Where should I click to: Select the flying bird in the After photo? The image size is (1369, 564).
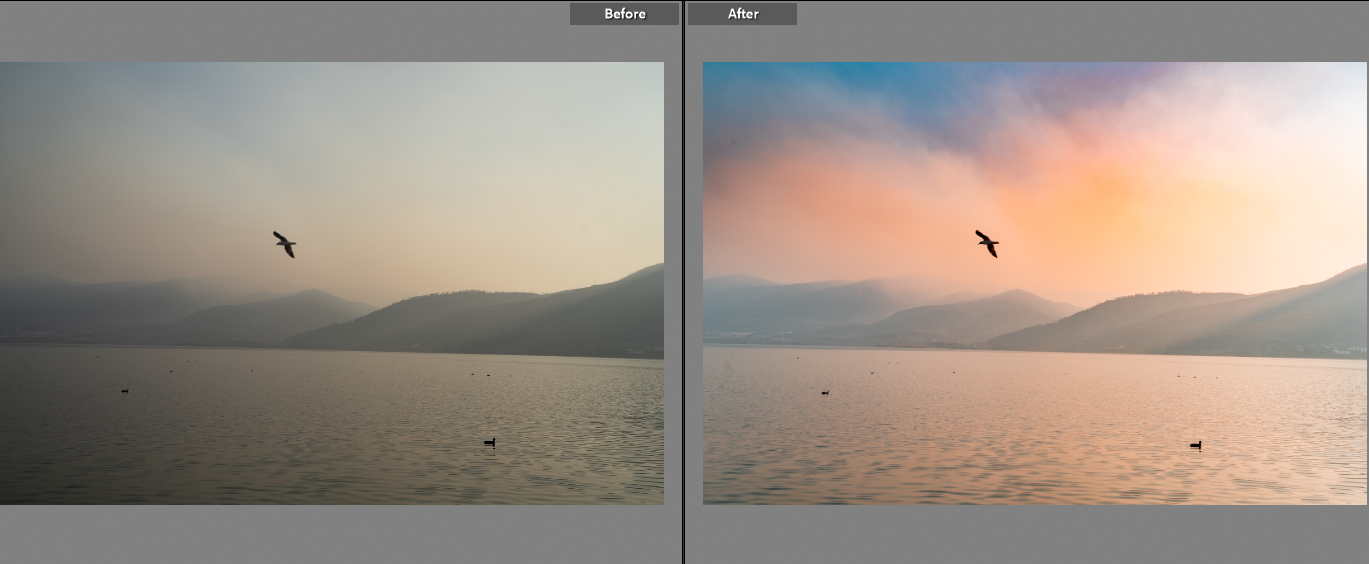[x=987, y=243]
